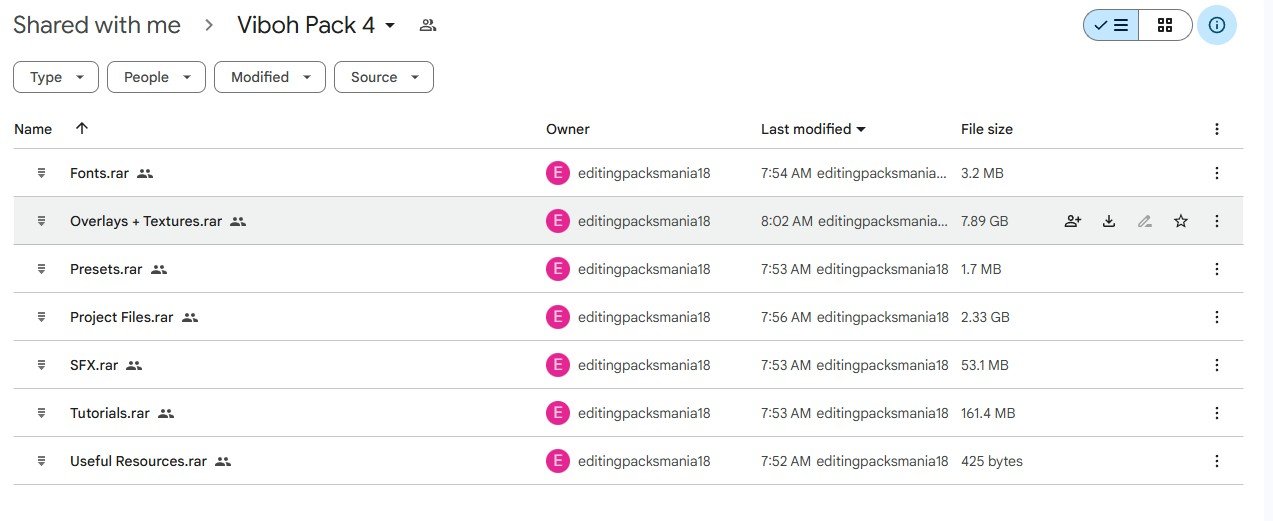Star the Overlays + Textures.rar file
Viewport: 1273px width, 521px height.
pyautogui.click(x=1181, y=221)
